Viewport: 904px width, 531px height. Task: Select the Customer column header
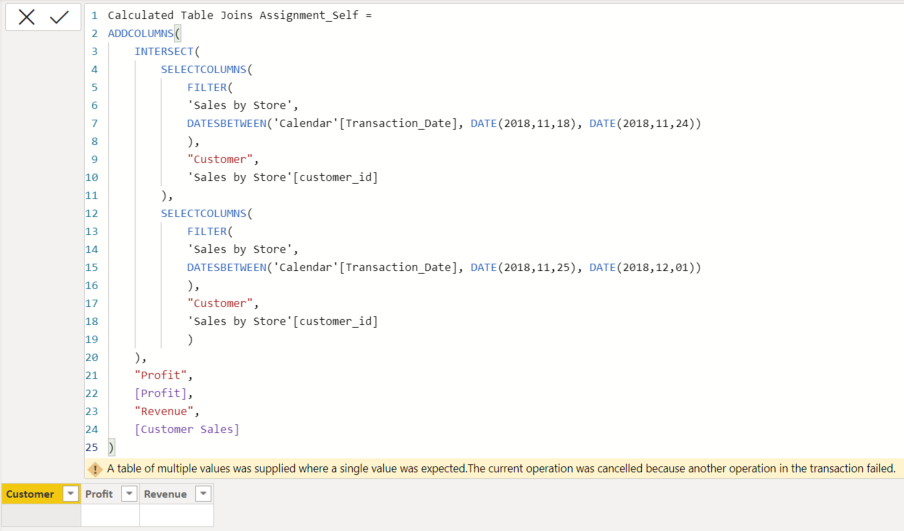[30, 494]
